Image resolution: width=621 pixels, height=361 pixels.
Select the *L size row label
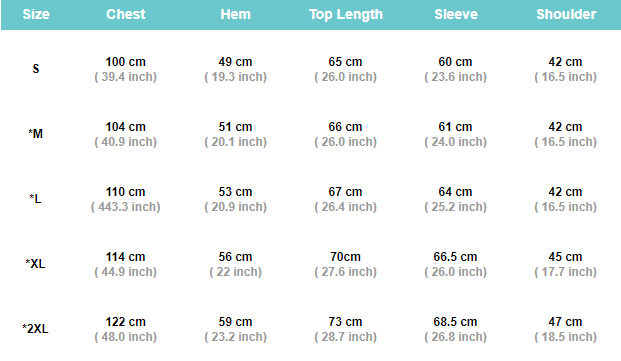[x=35, y=199]
